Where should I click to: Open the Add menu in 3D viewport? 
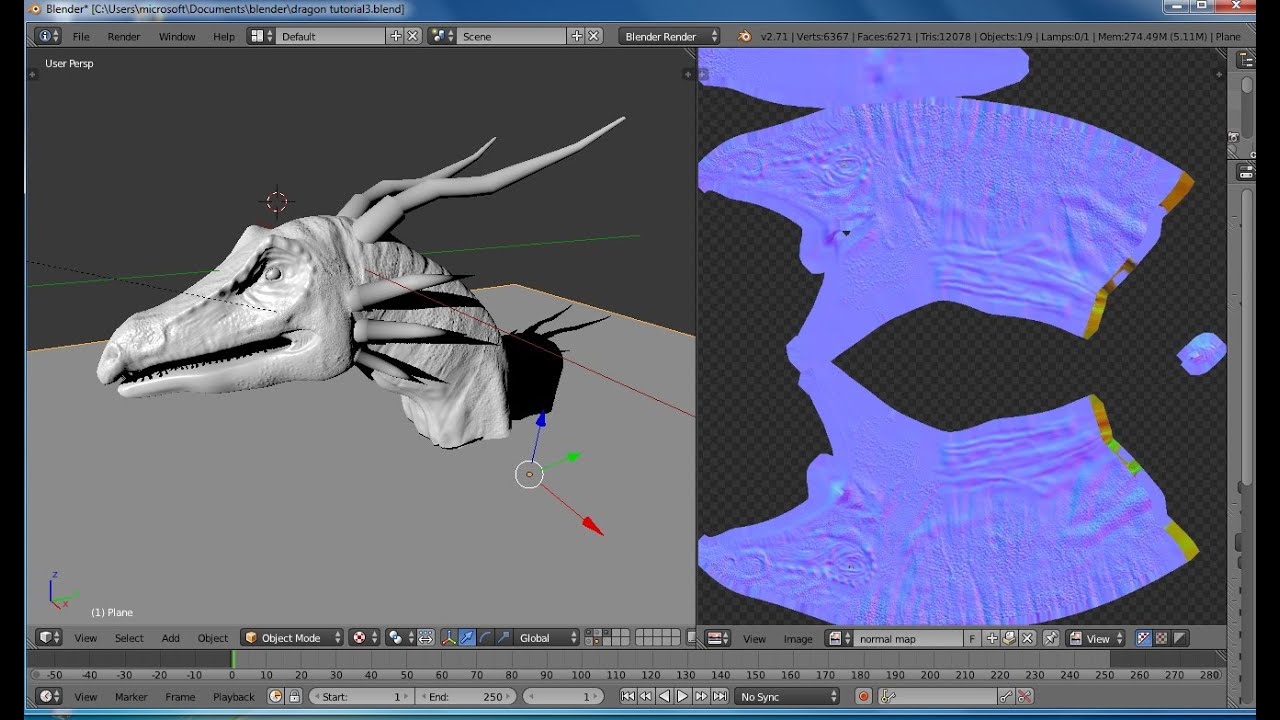171,638
